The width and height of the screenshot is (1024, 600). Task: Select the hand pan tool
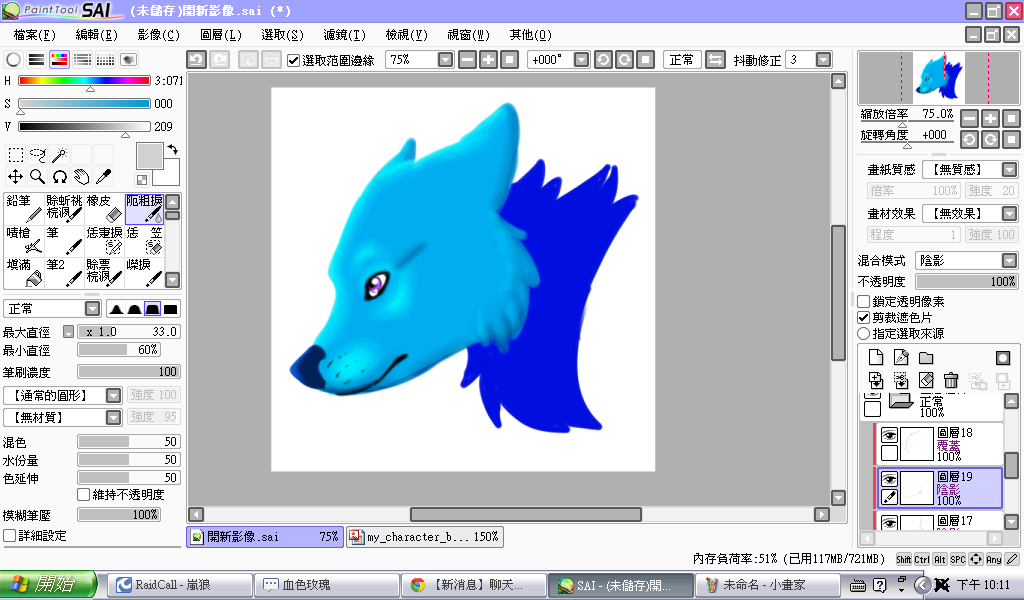coord(81,176)
